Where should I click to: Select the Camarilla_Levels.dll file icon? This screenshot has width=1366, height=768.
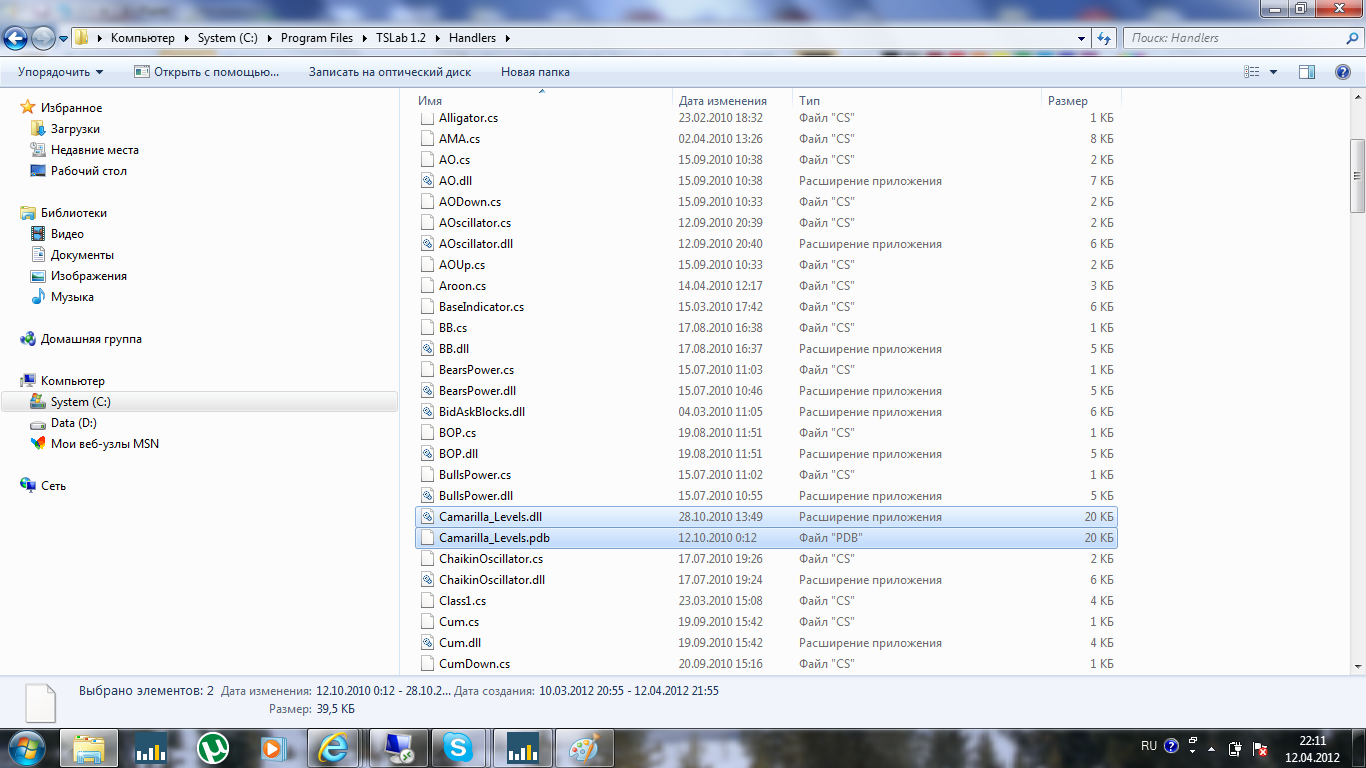tap(428, 517)
